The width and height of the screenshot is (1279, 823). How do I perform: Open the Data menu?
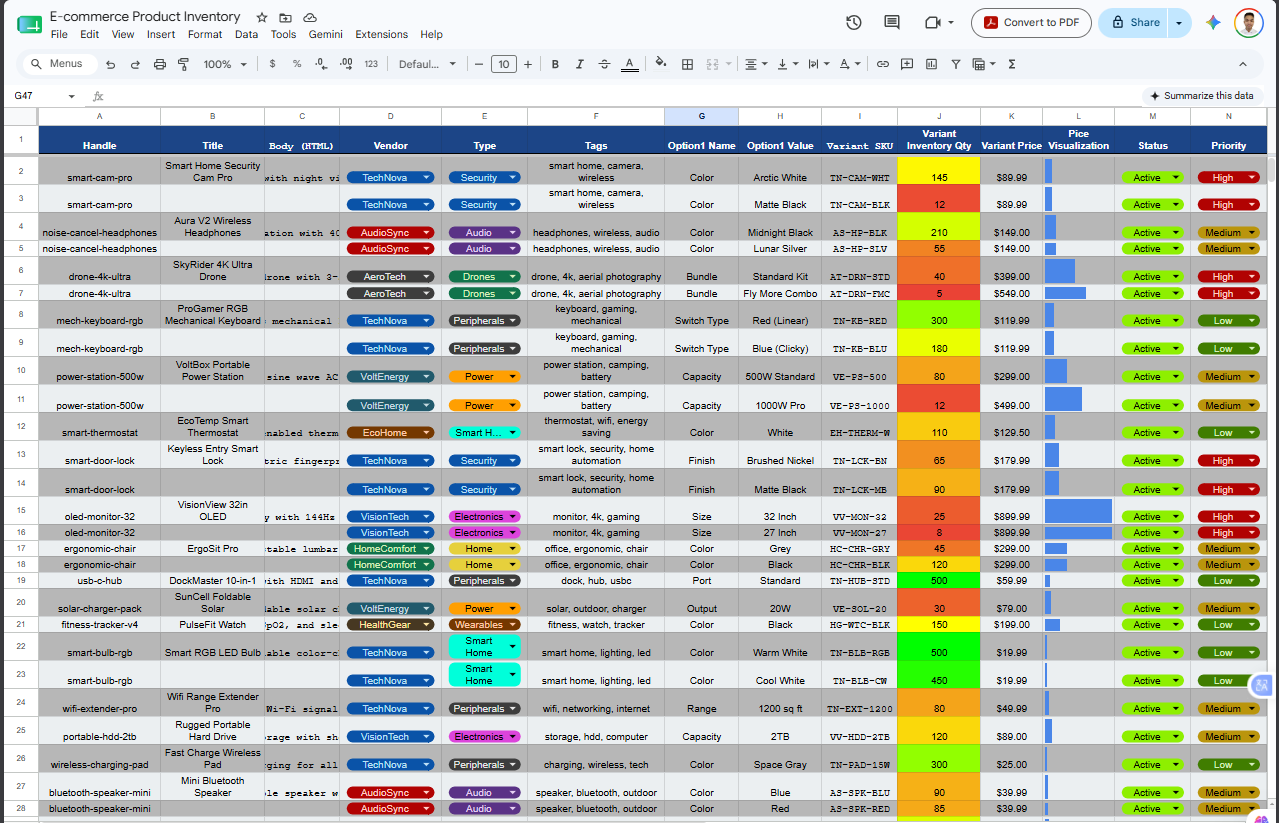246,34
